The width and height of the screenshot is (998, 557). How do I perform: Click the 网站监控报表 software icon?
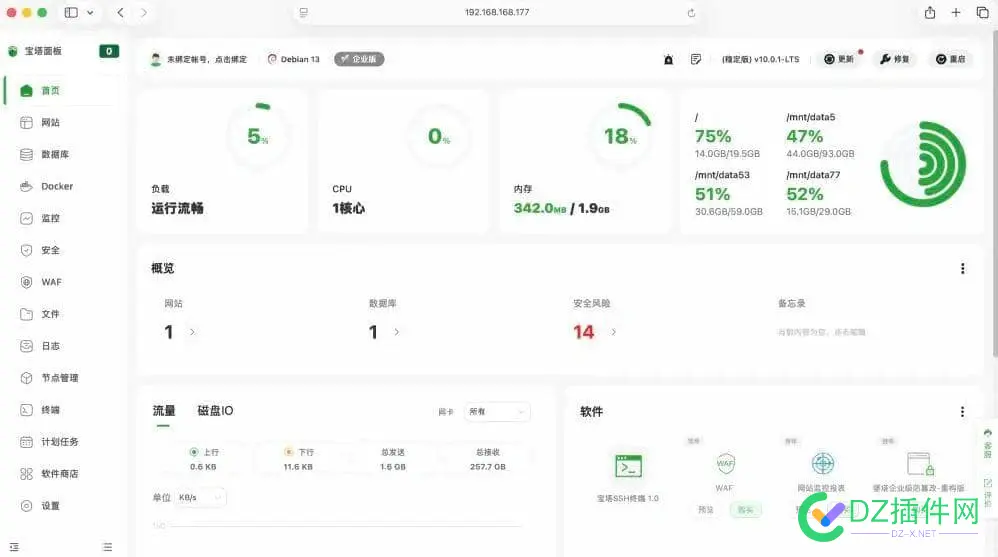pyautogui.click(x=822, y=464)
